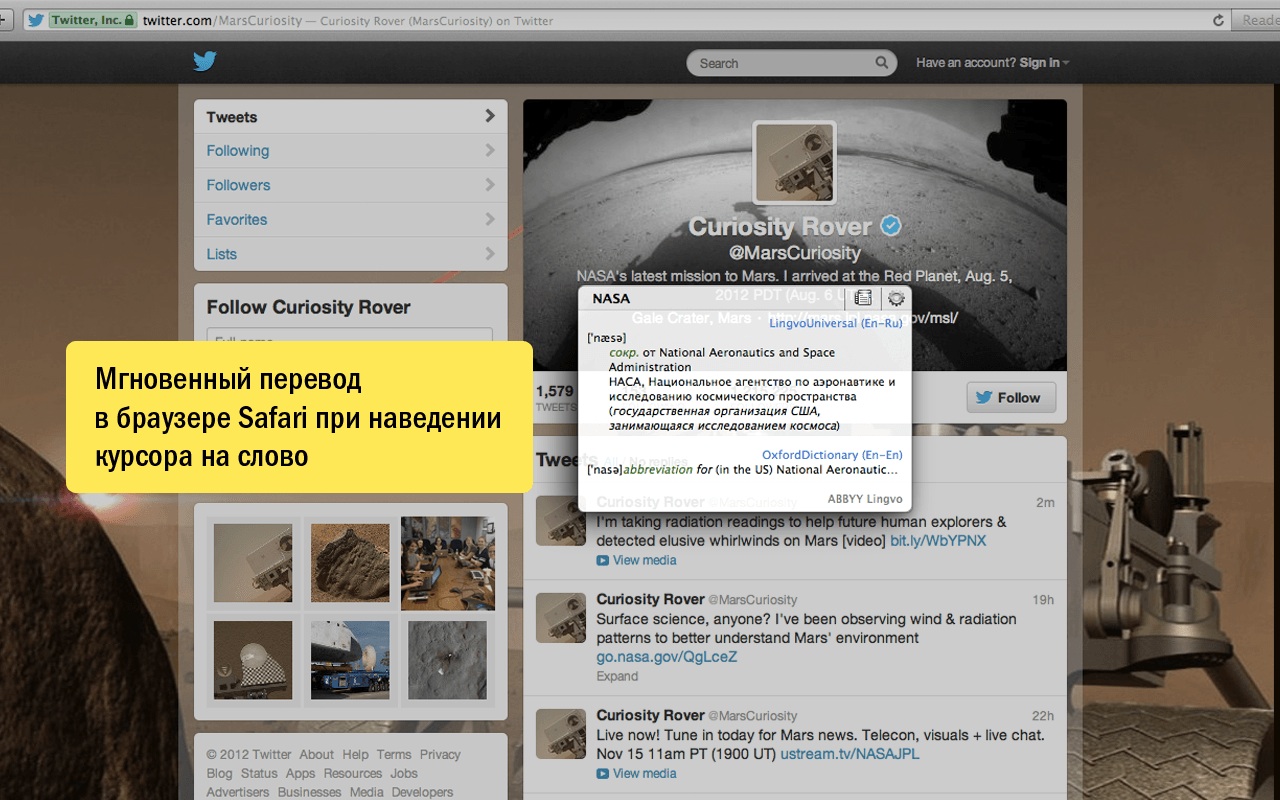Open the Mars rock photo thumbnail
1280x800 pixels.
pos(350,563)
